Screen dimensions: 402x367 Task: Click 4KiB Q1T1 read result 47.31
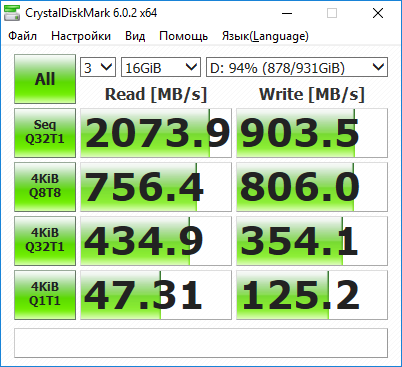click(x=156, y=295)
